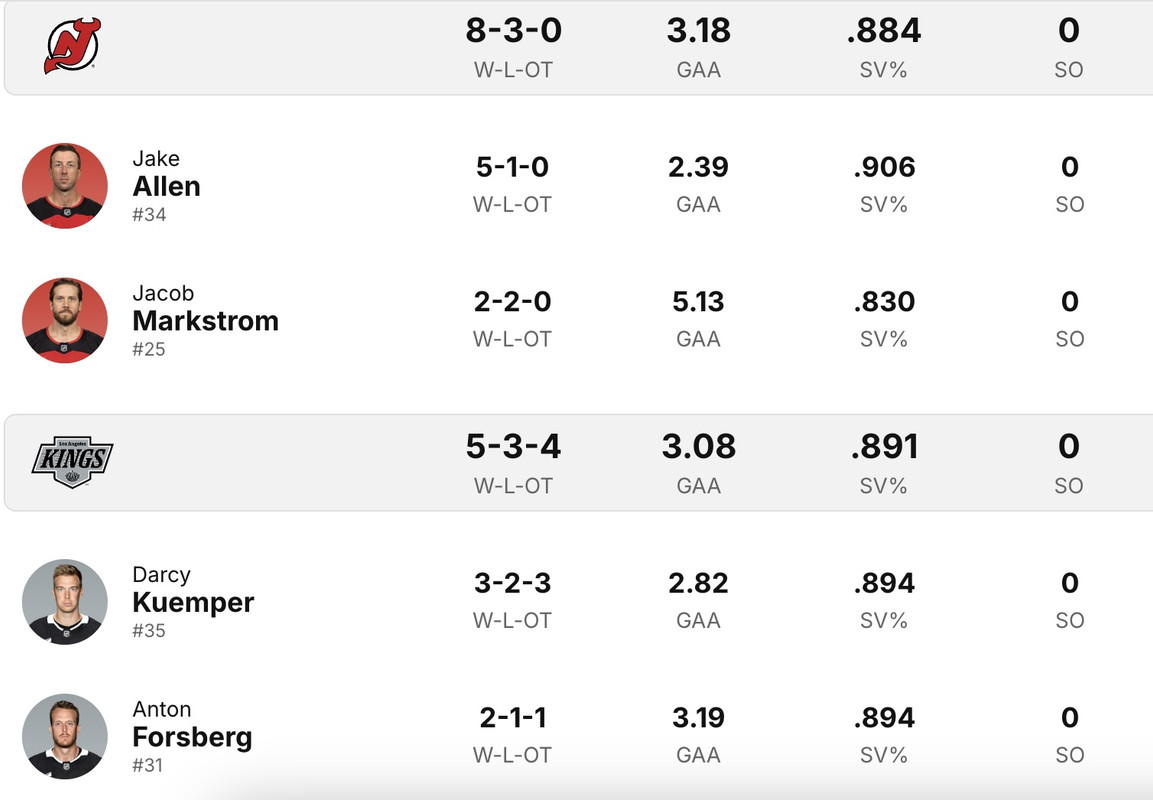Viewport: 1153px width, 800px height.
Task: Select the Darcy Kuemper name link
Action: [x=193, y=602]
